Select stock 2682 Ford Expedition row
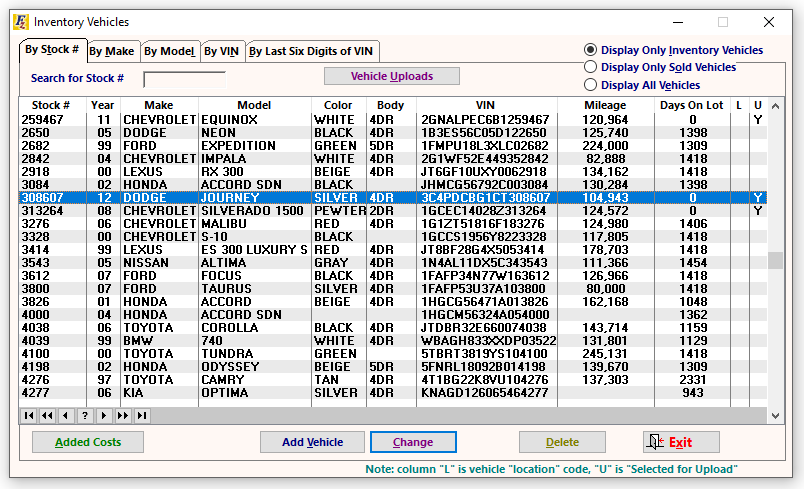 coord(393,146)
